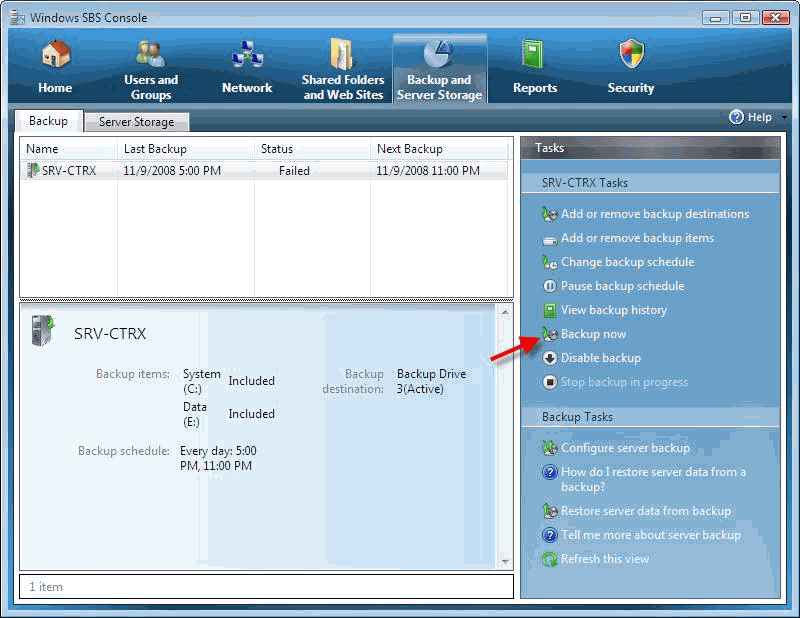This screenshot has height=618, width=800.
Task: Open the Reports green book icon
Action: (x=533, y=54)
